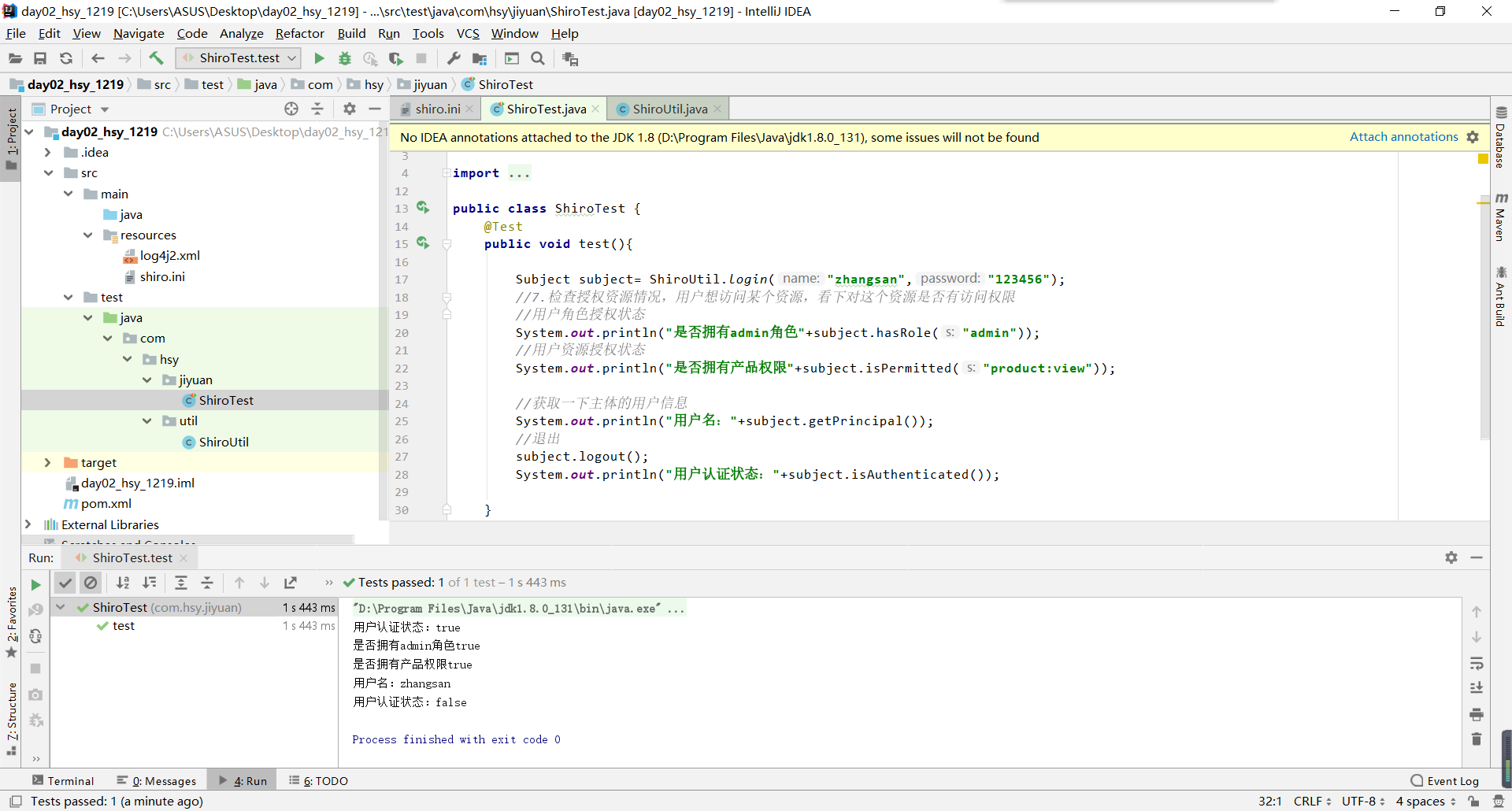This screenshot has height=811, width=1512.
Task: Open project settings wrench icon
Action: click(x=454, y=58)
